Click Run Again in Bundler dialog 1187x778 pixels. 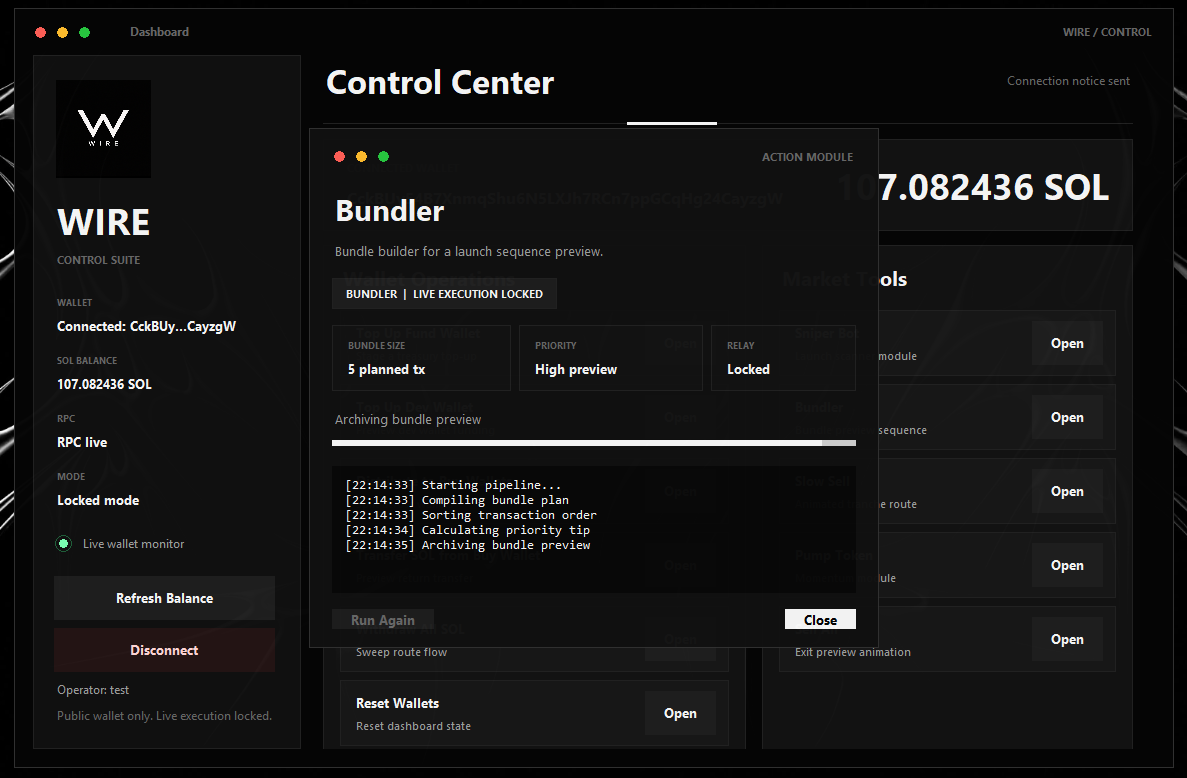click(383, 619)
